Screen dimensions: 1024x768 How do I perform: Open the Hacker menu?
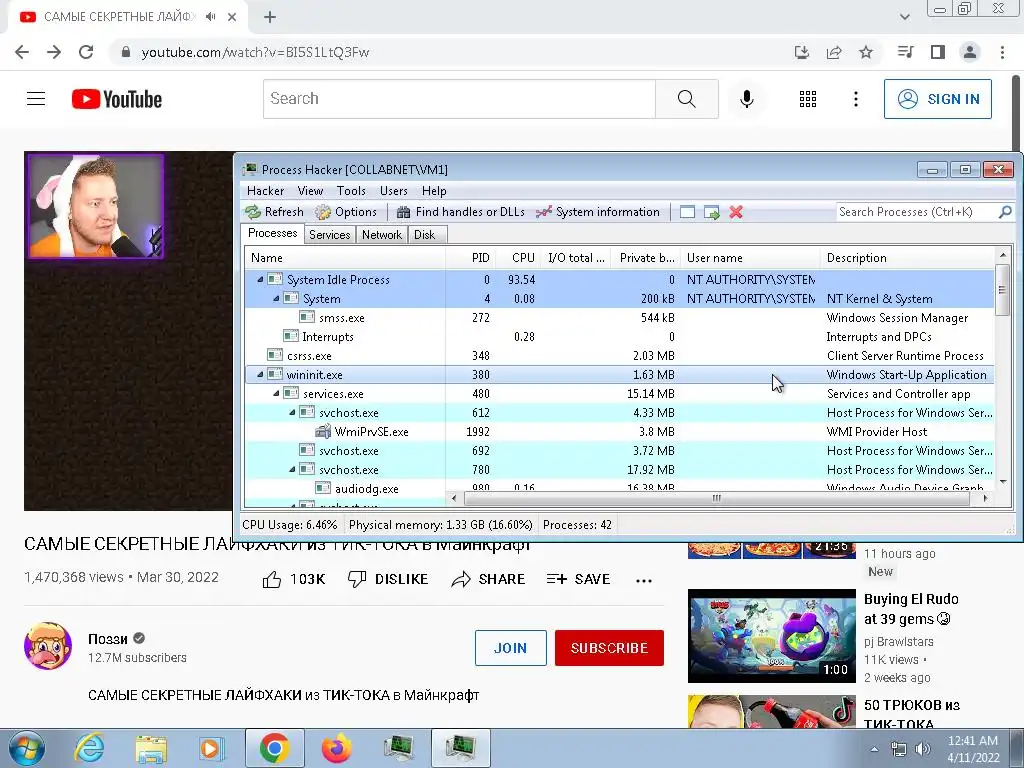pyautogui.click(x=265, y=191)
